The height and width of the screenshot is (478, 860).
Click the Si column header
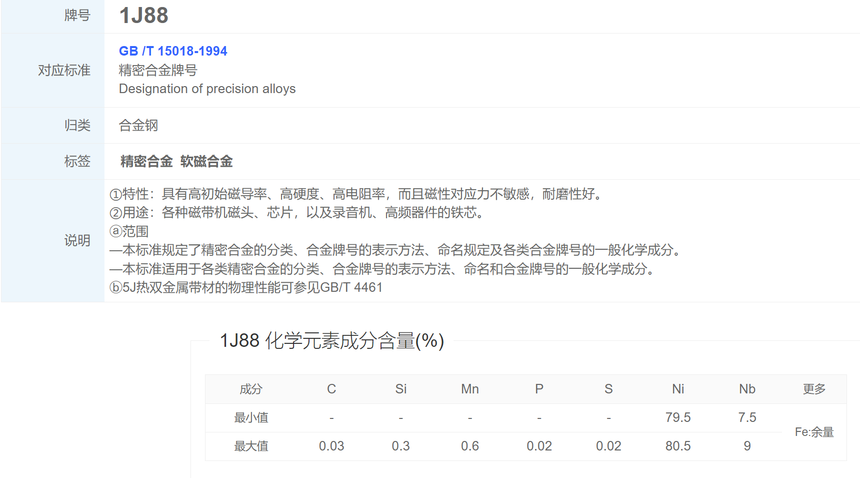(x=401, y=389)
